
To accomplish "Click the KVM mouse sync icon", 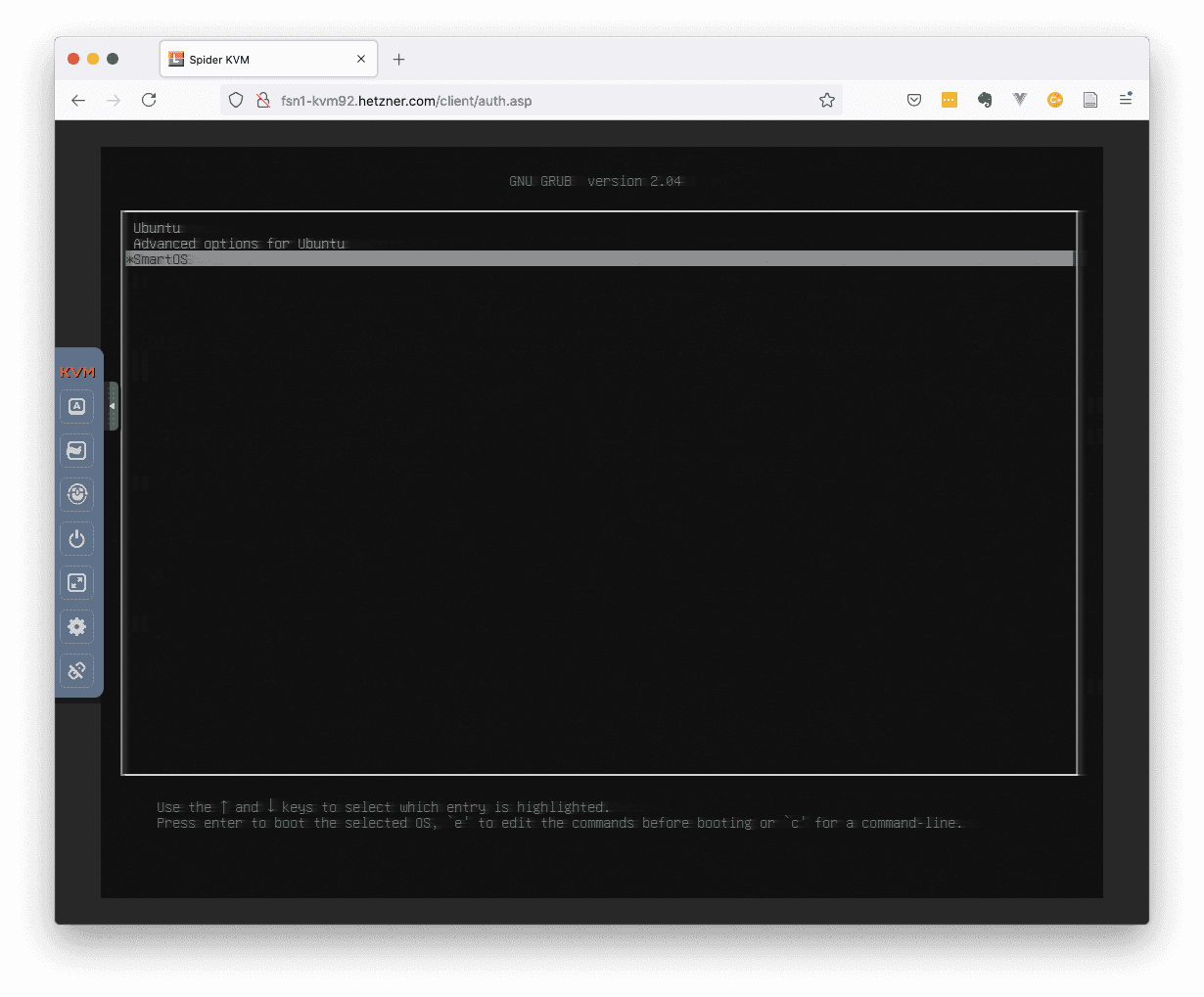I will 77,494.
